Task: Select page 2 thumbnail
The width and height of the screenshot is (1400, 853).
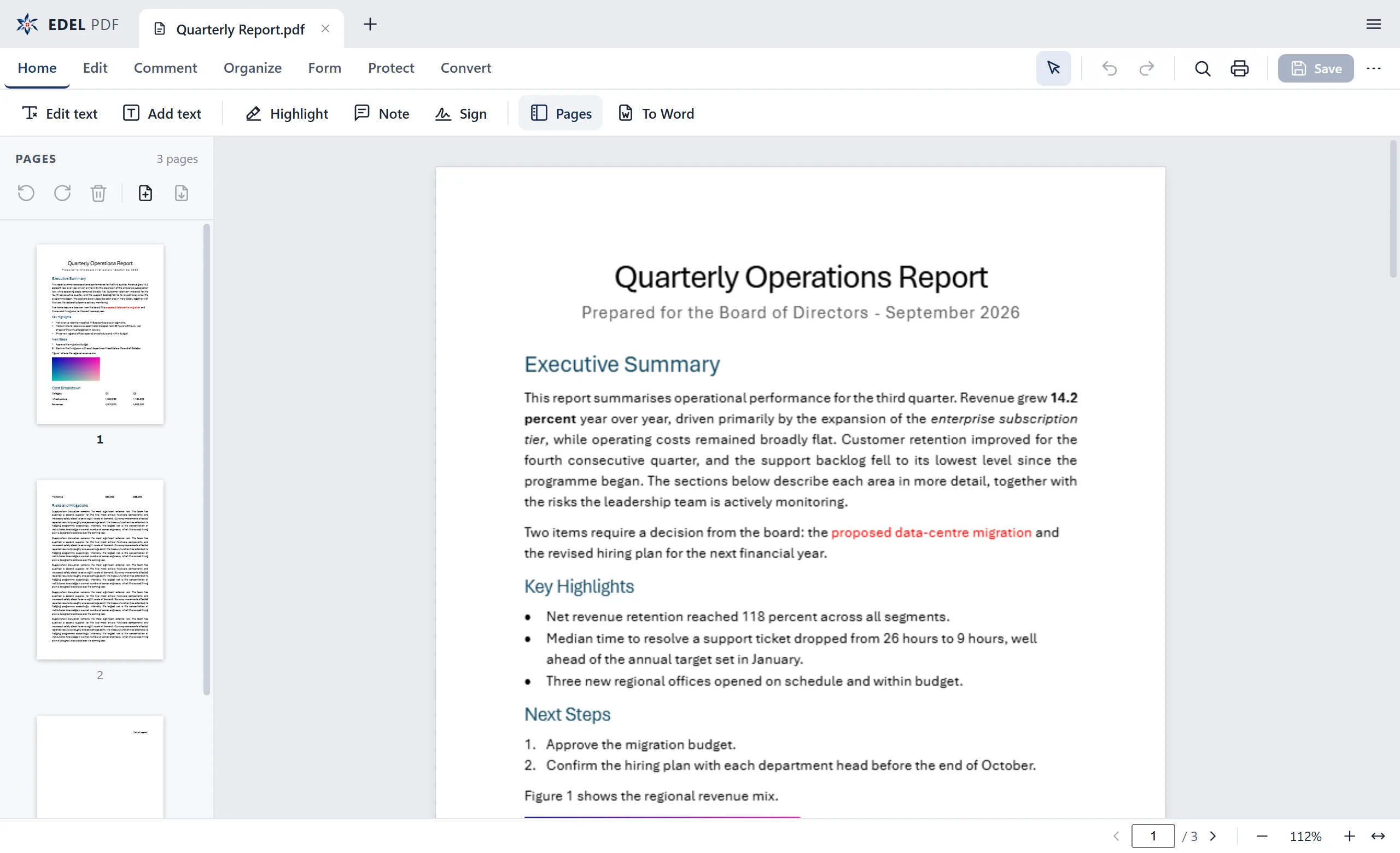Action: point(100,570)
